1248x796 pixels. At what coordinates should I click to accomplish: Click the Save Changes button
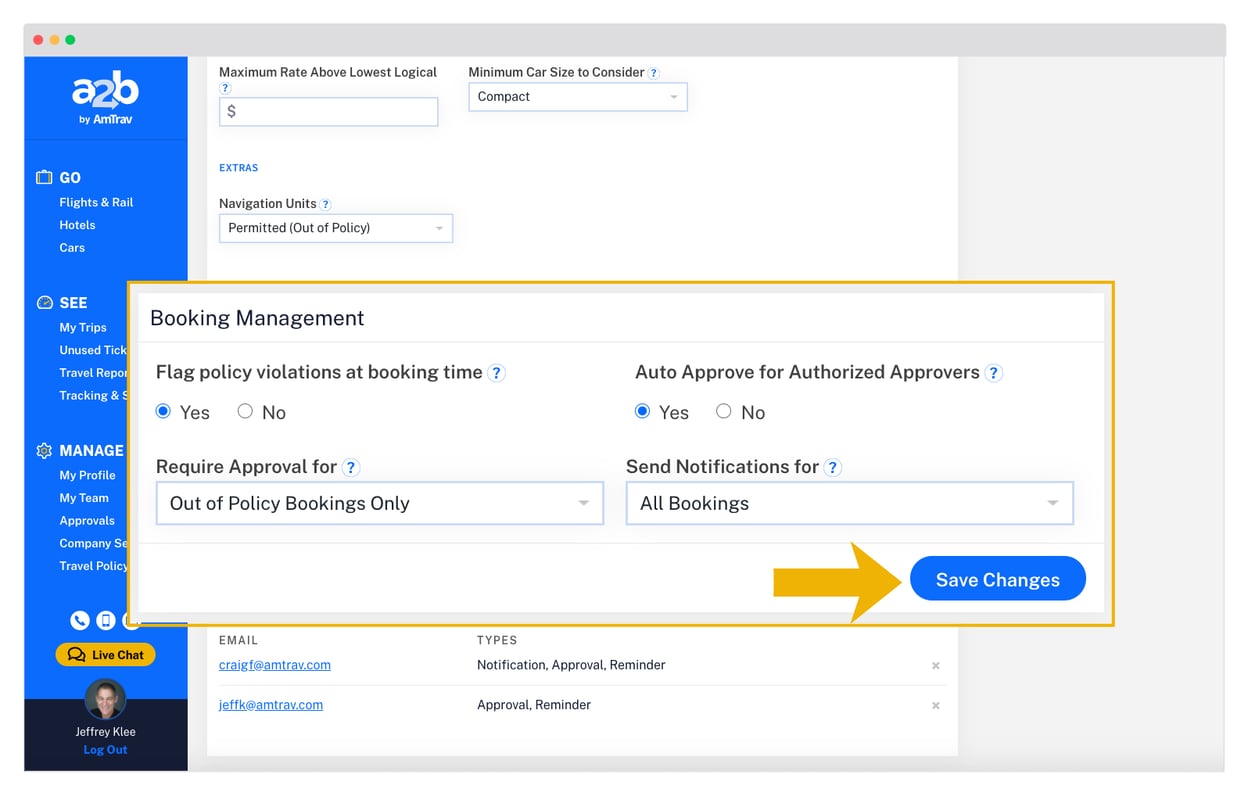[x=997, y=579]
